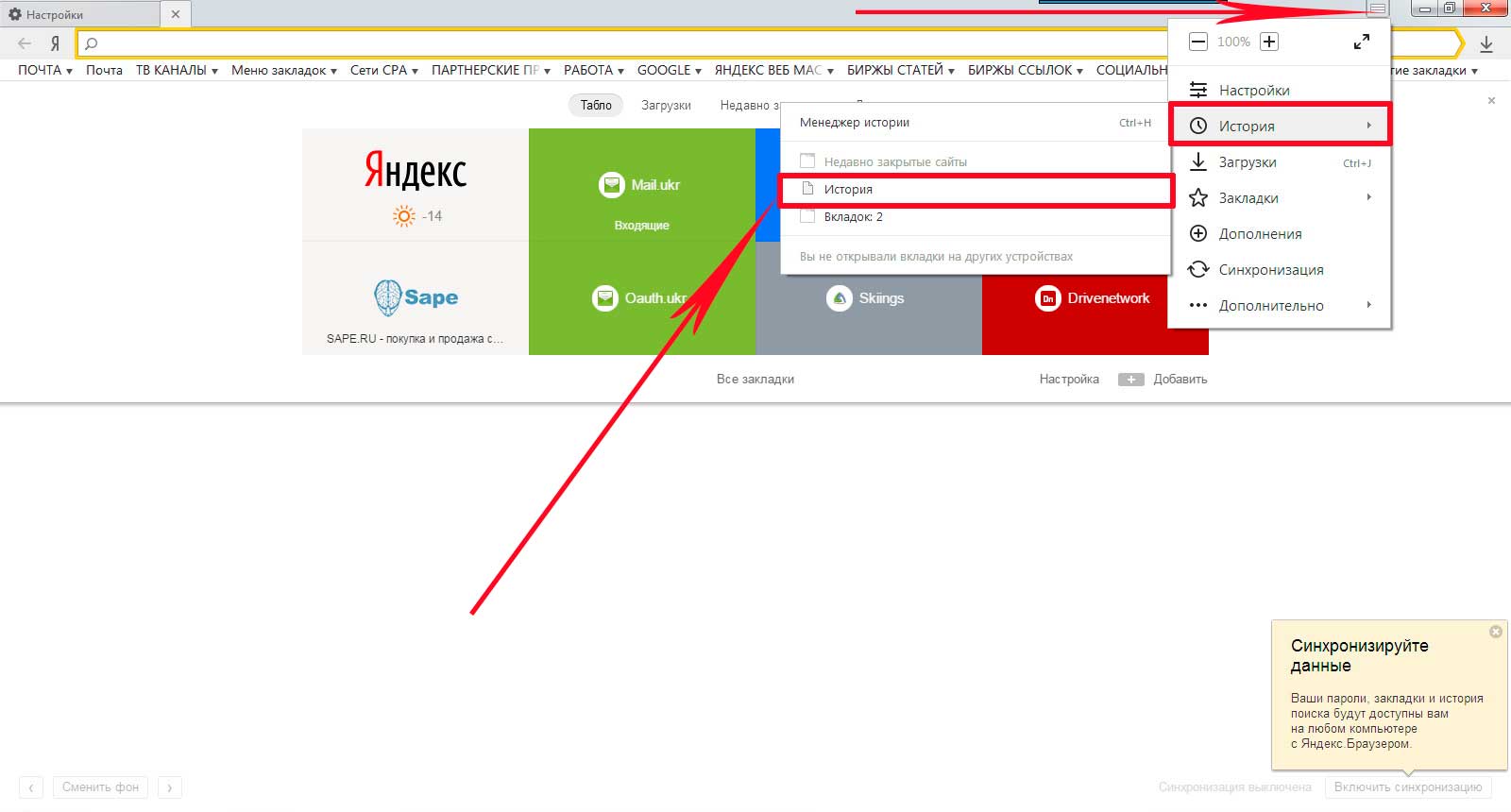This screenshot has width=1511, height=812.
Task: Open the Skiings tile
Action: [x=869, y=315]
